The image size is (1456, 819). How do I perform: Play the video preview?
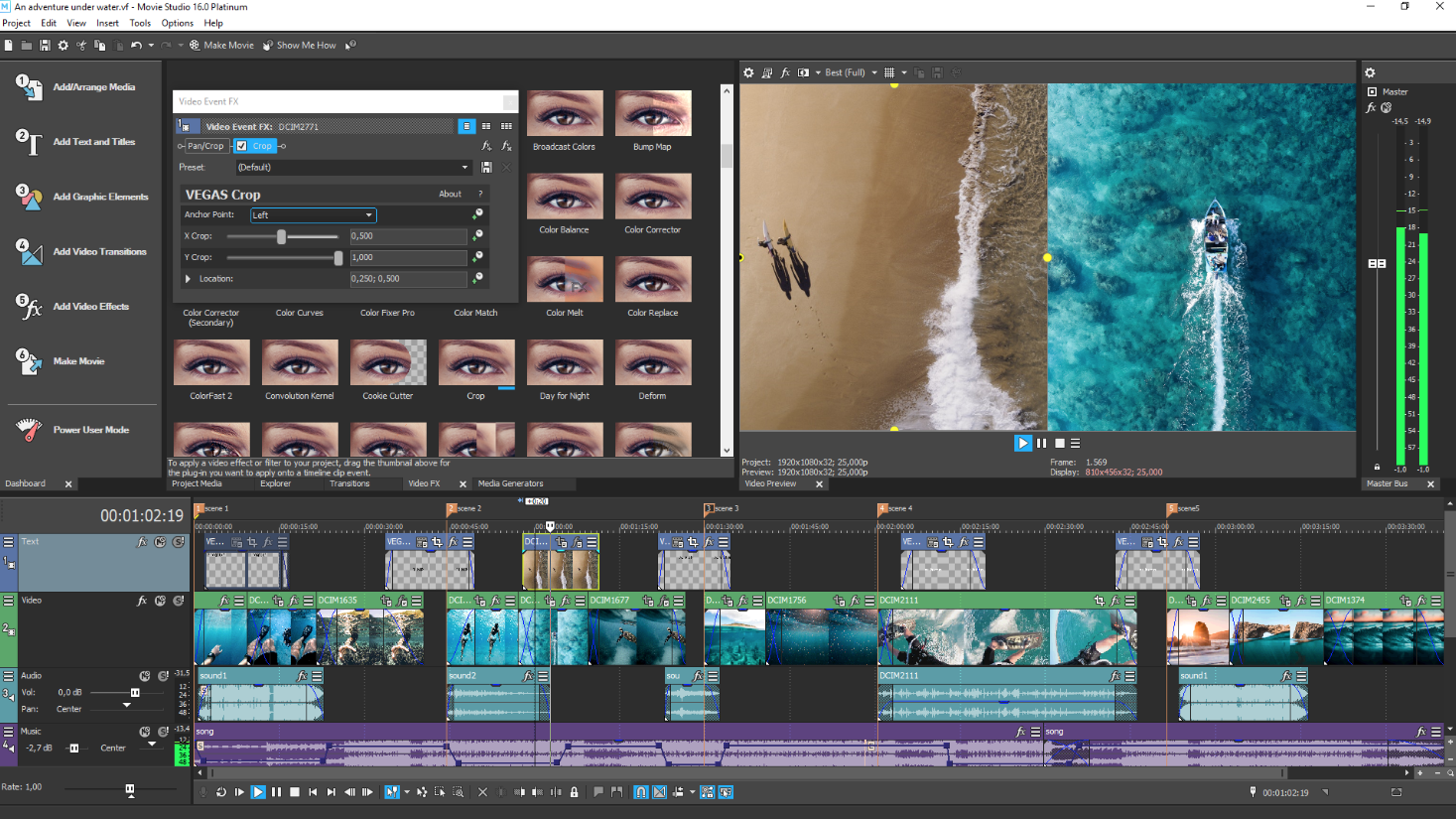pyautogui.click(x=1022, y=444)
